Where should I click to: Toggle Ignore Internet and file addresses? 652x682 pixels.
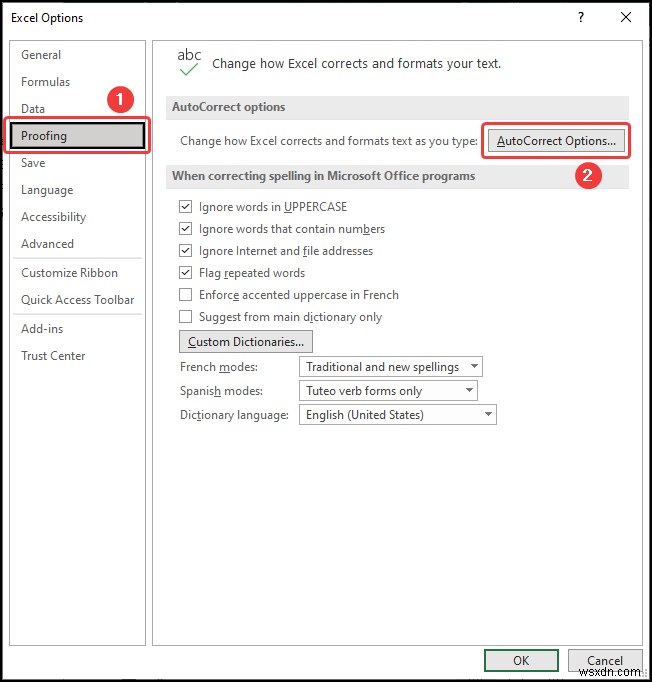point(186,251)
